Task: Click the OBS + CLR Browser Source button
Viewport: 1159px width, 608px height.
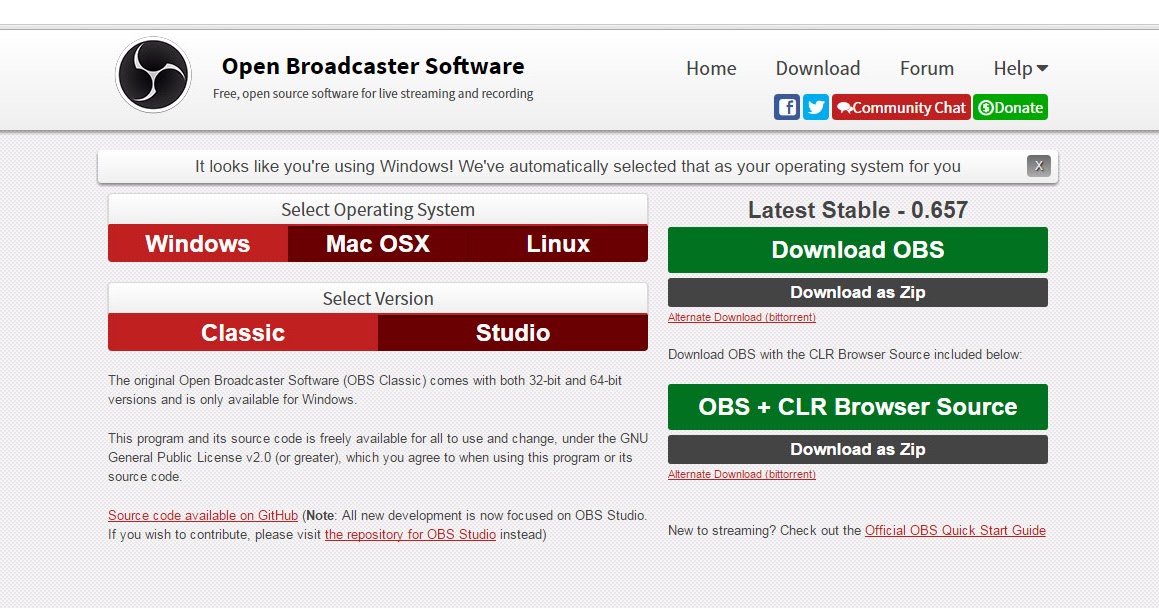Action: point(857,407)
